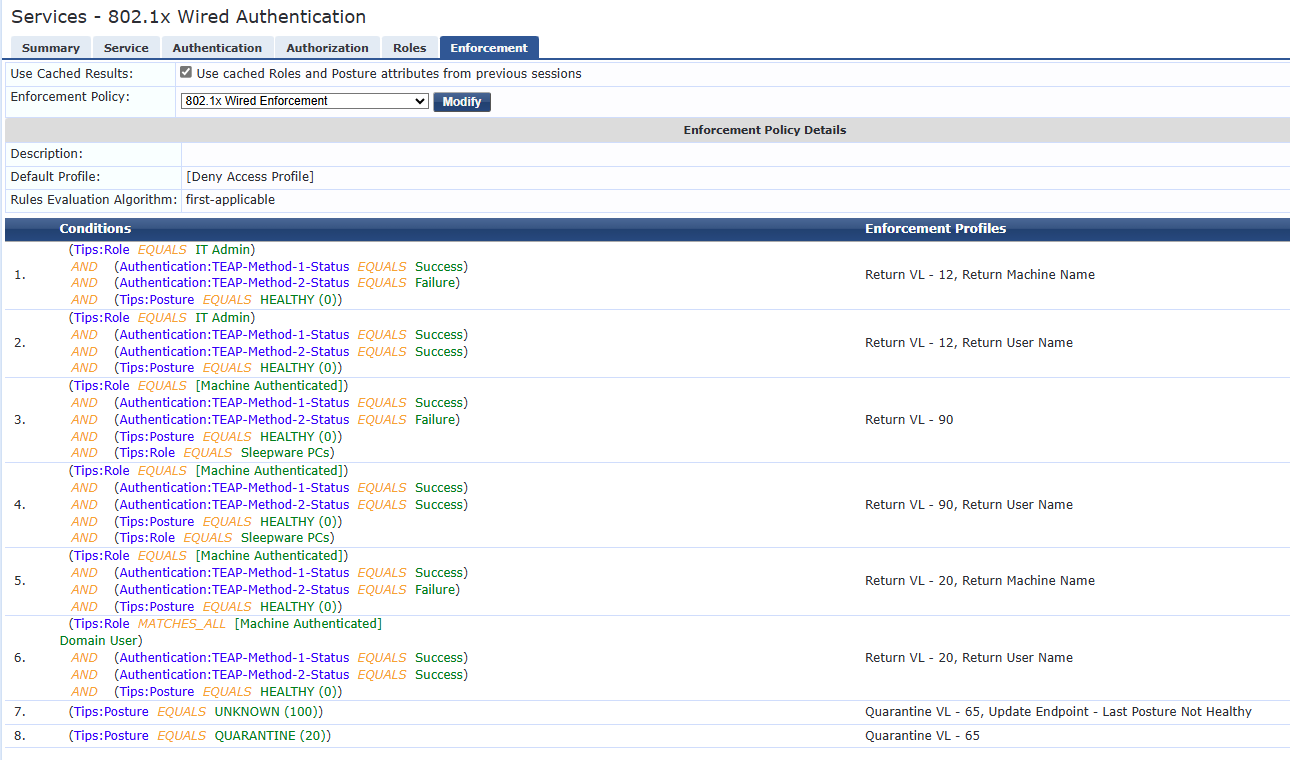The width and height of the screenshot is (1290, 760).
Task: Select the '[Deny Access Profile]' value
Action: click(x=250, y=177)
